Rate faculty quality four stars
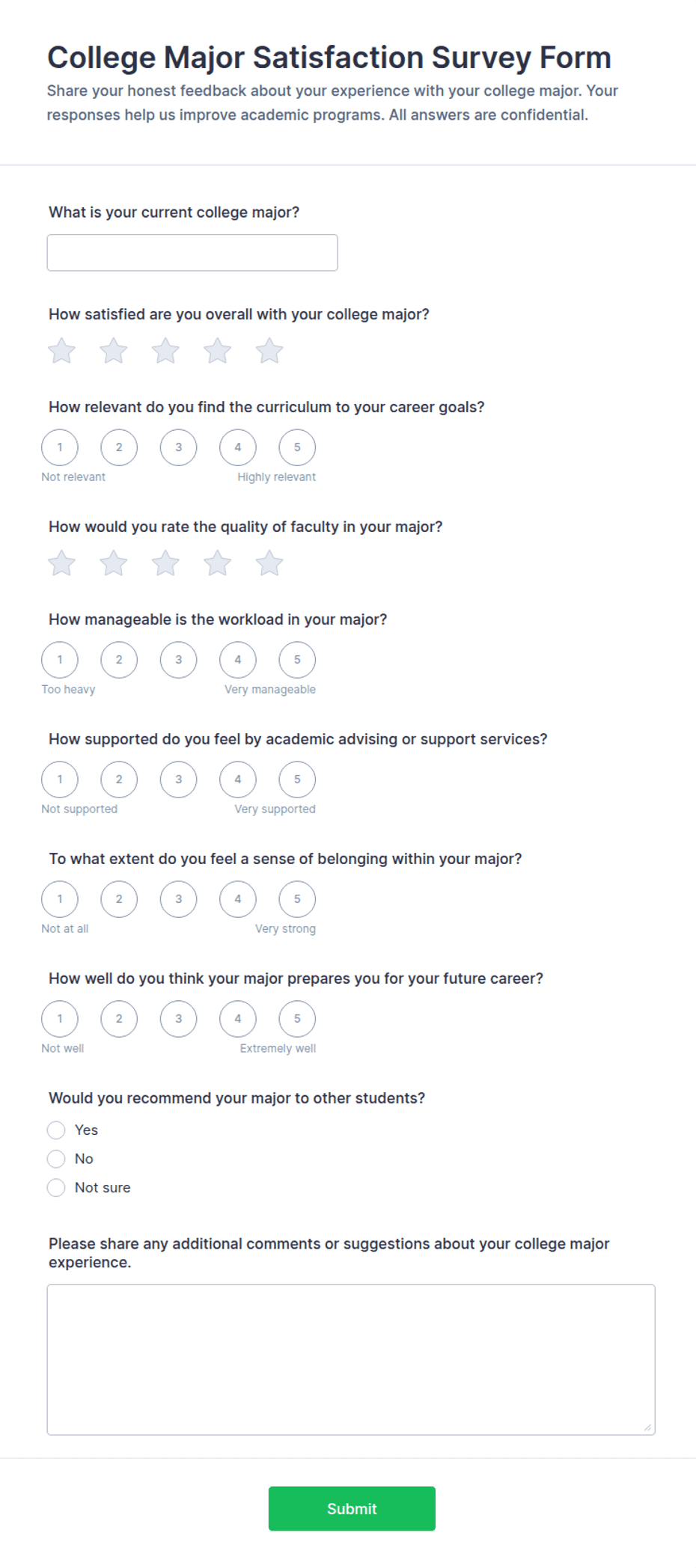The width and height of the screenshot is (696, 1568). (x=218, y=563)
